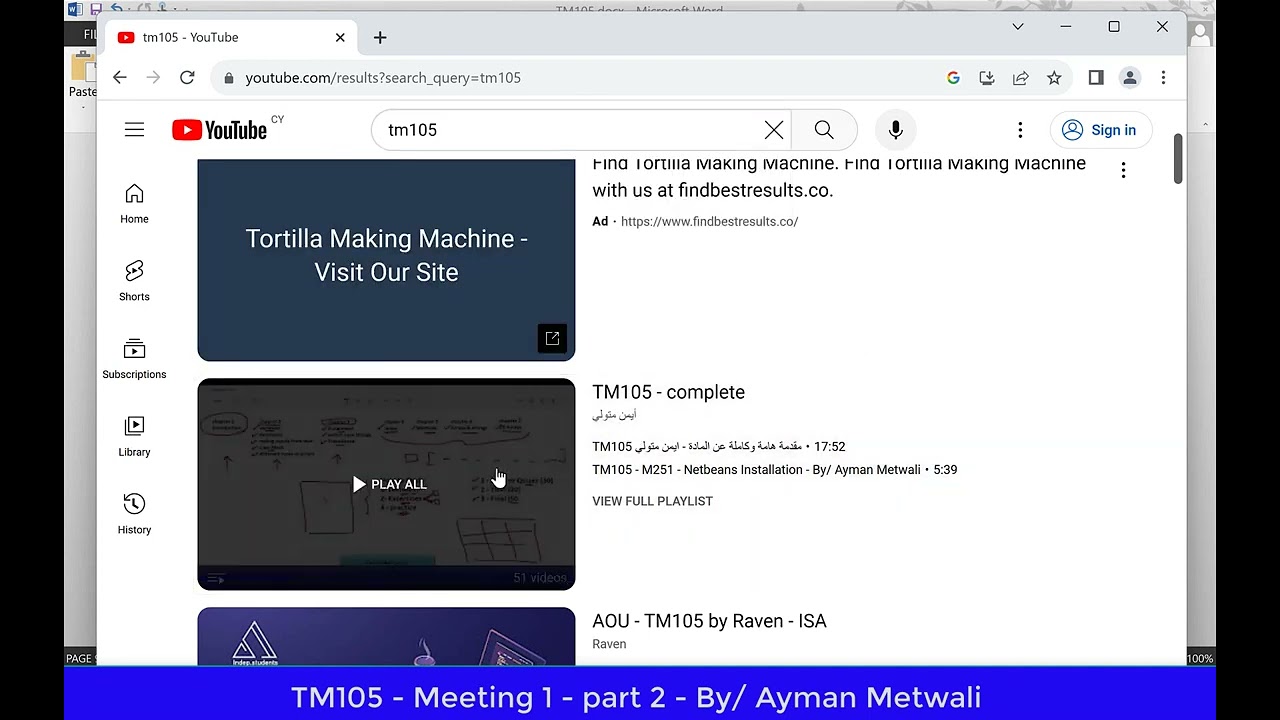
Task: Toggle the browser side panel
Action: point(1096,77)
